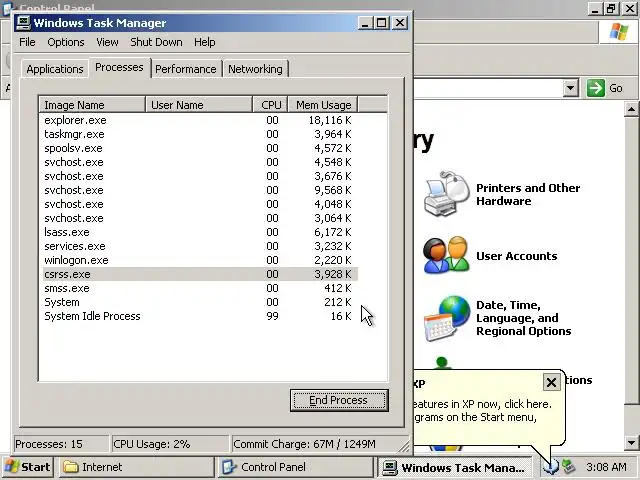The height and width of the screenshot is (480, 640).
Task: Open Date, Time, Language, and Regional Options link
Action: [524, 318]
